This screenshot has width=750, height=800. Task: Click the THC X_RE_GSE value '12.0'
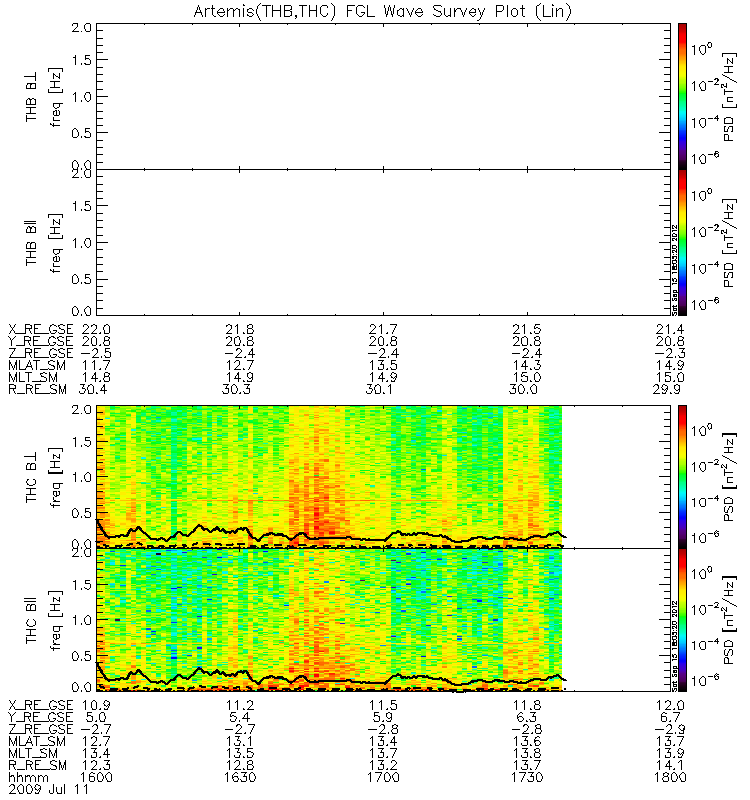click(x=670, y=706)
